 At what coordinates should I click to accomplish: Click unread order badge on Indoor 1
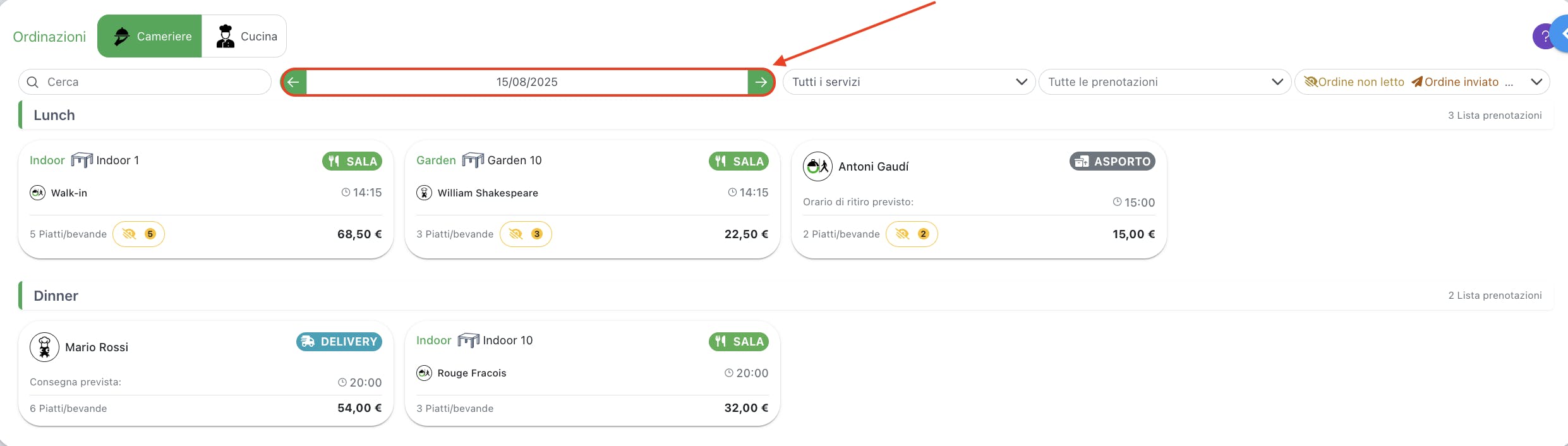click(138, 234)
